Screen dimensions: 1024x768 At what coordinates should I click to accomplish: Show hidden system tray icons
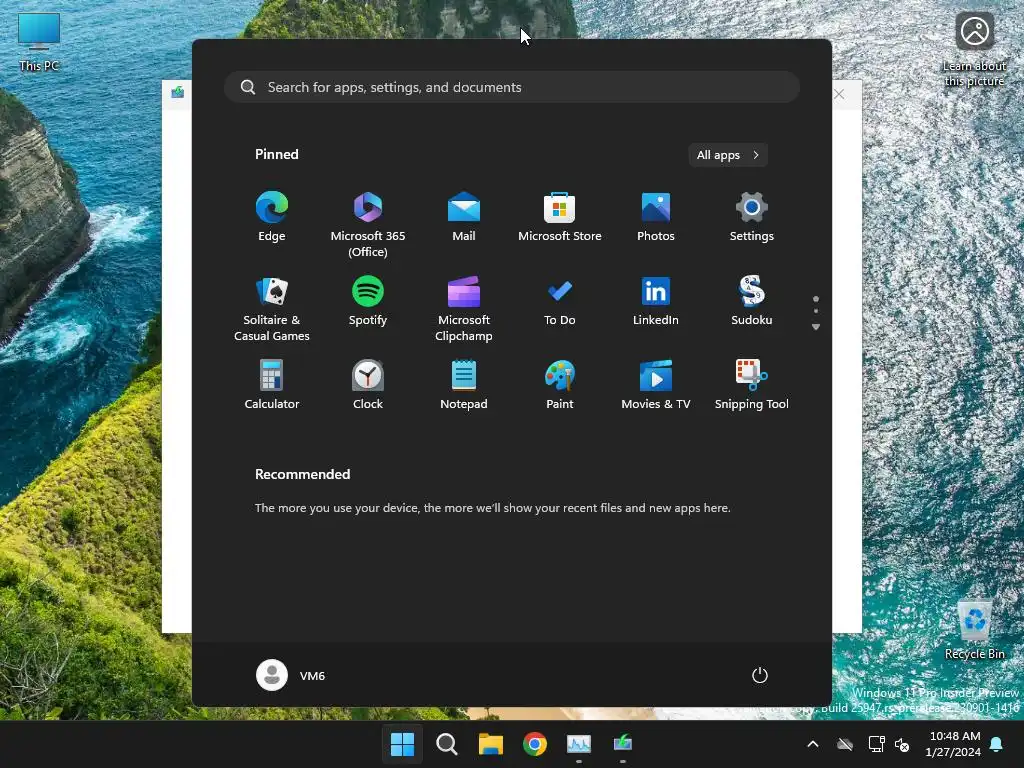point(813,744)
